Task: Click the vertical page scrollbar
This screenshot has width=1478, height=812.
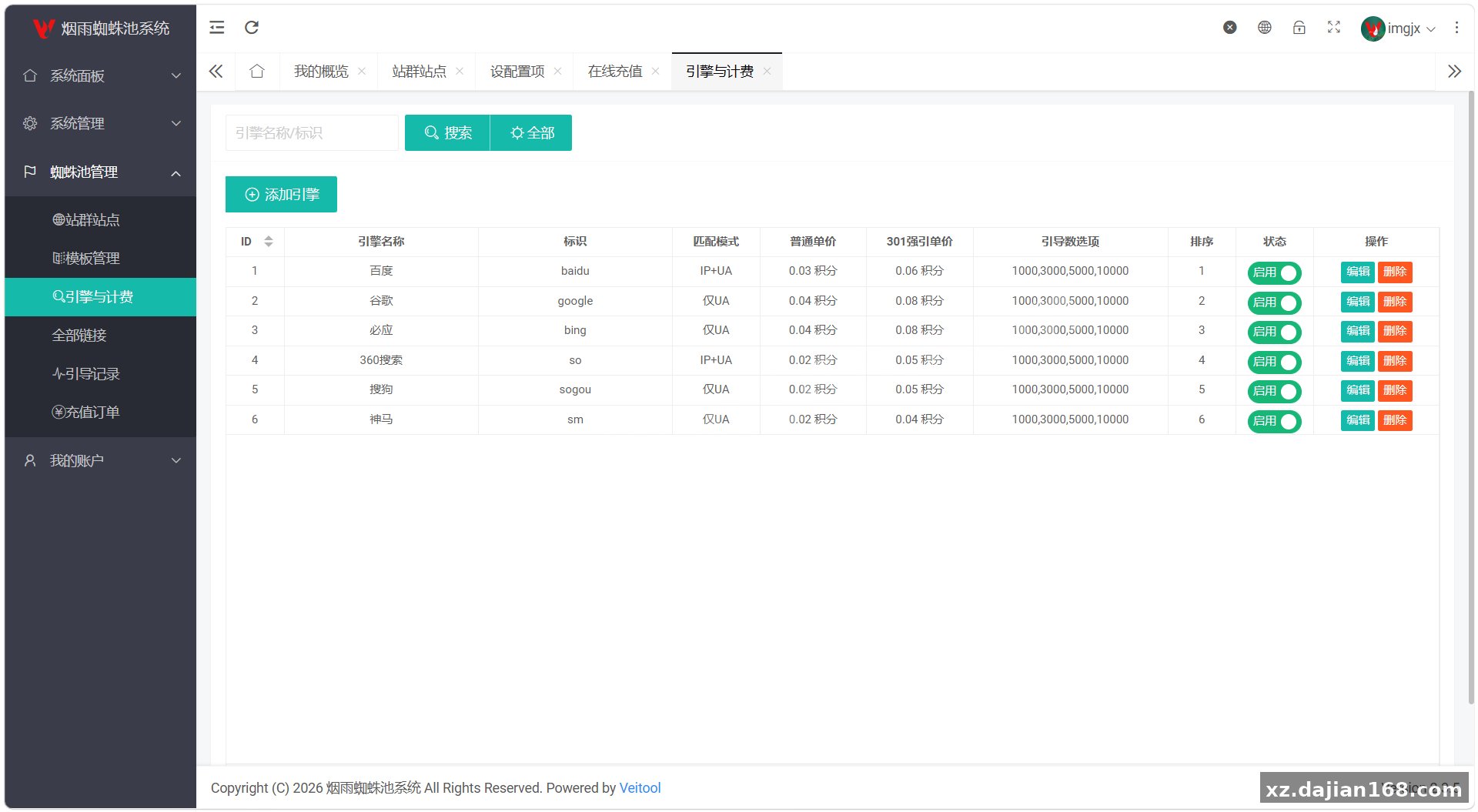Action: [x=1470, y=397]
